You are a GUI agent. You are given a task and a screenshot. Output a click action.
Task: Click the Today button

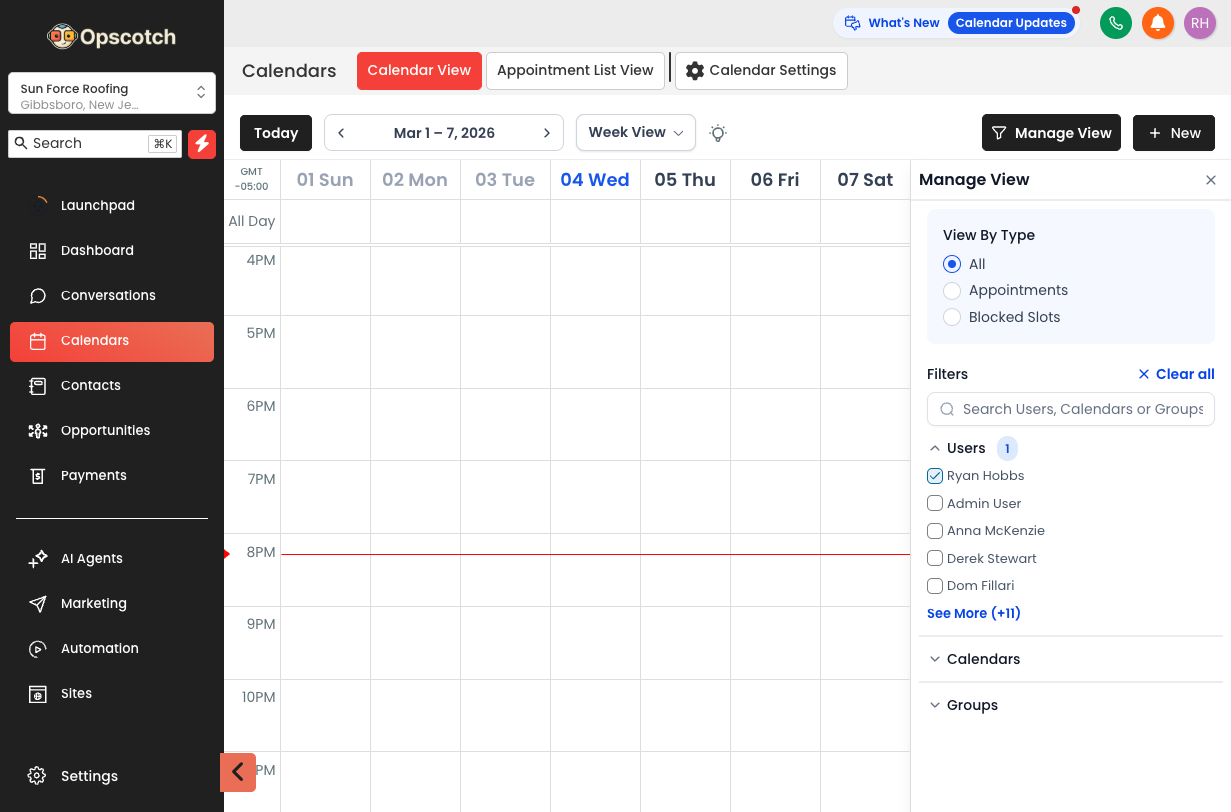(x=276, y=133)
